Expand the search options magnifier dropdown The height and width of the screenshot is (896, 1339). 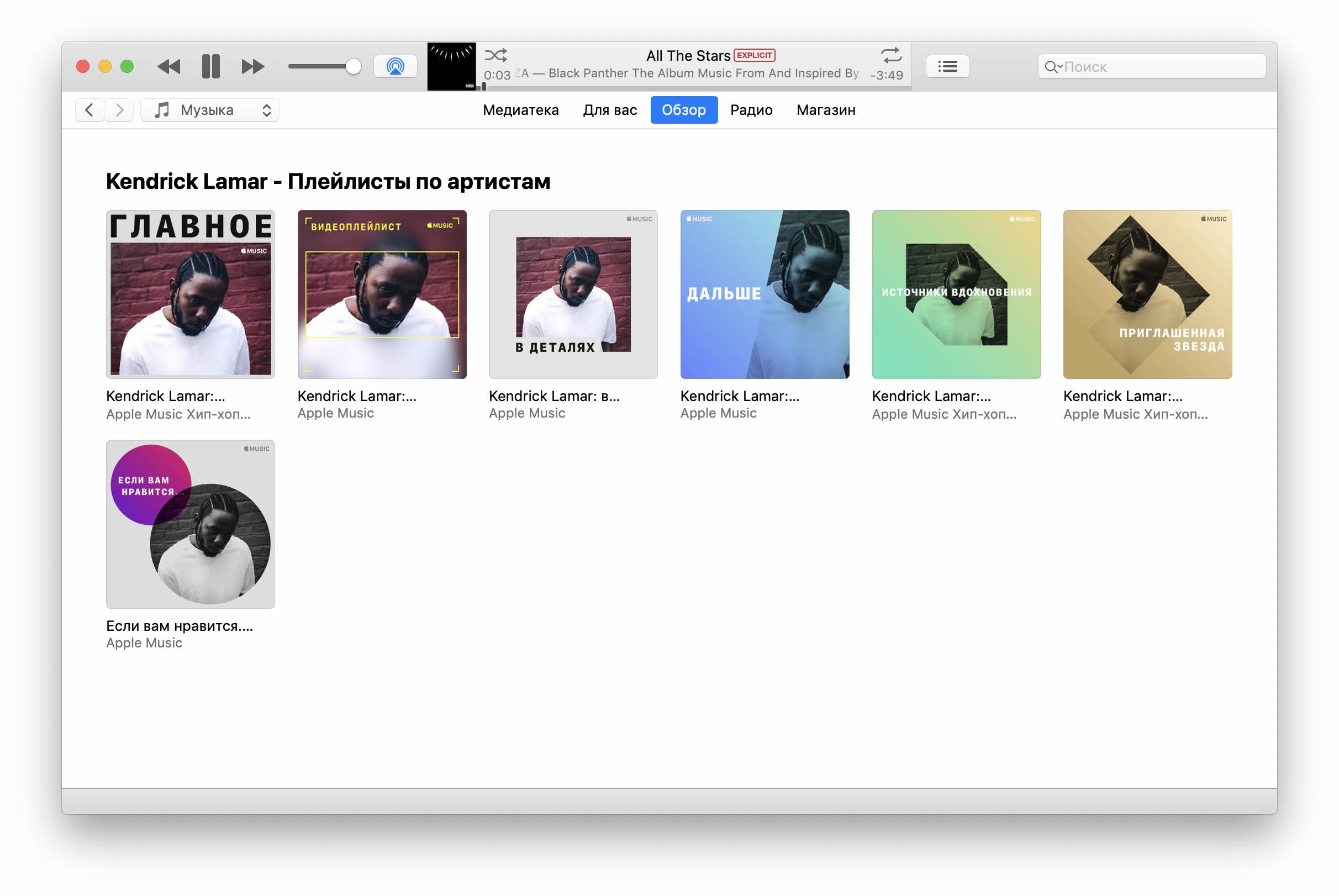1052,67
